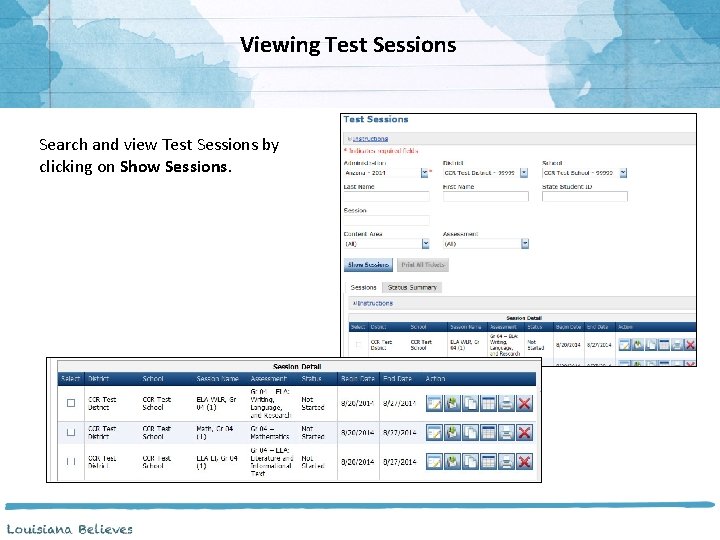The height and width of the screenshot is (540, 720).
Task: Click Assessment column header in enlarged table
Action: click(268, 379)
